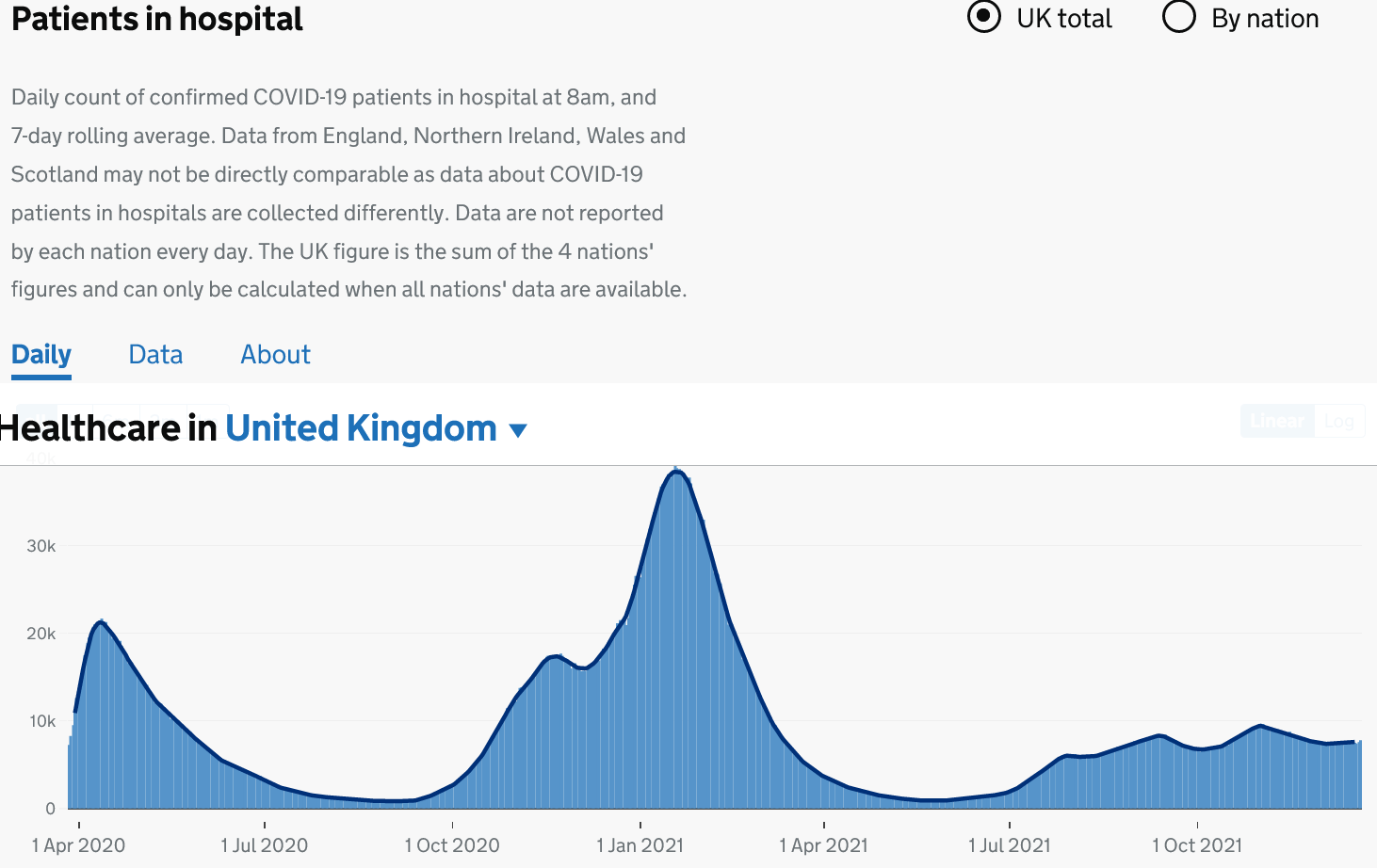Click the 1 Oct 2021 axis label

click(x=1197, y=845)
